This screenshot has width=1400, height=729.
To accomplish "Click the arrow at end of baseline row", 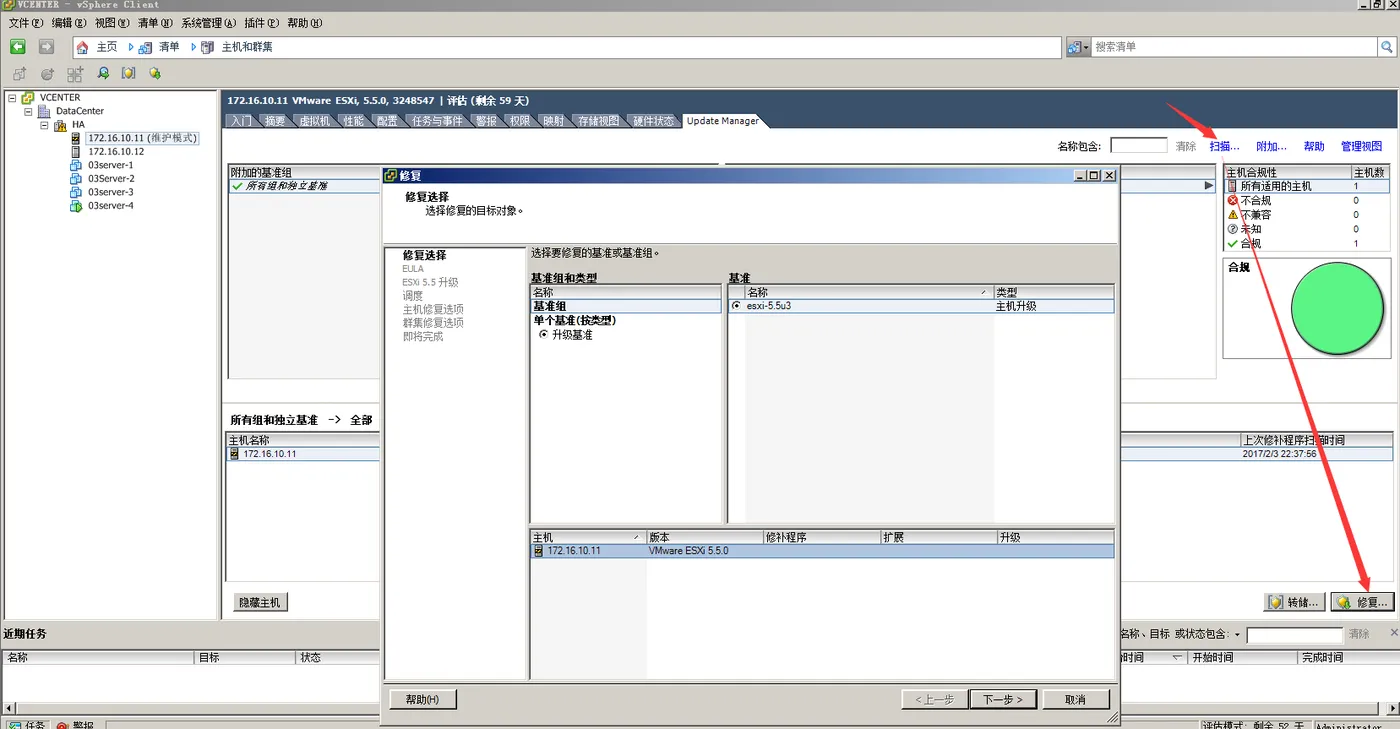I will pos(1208,186).
